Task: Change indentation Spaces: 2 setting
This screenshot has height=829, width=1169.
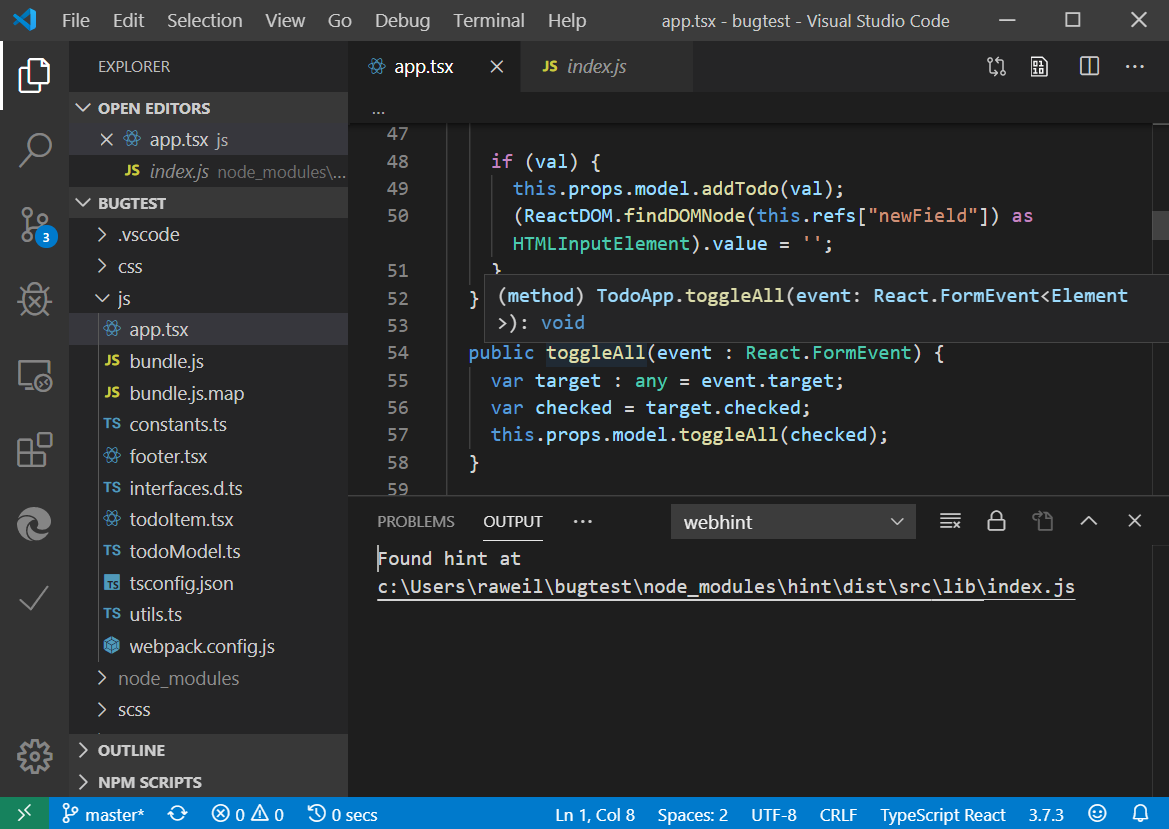Action: (x=692, y=814)
